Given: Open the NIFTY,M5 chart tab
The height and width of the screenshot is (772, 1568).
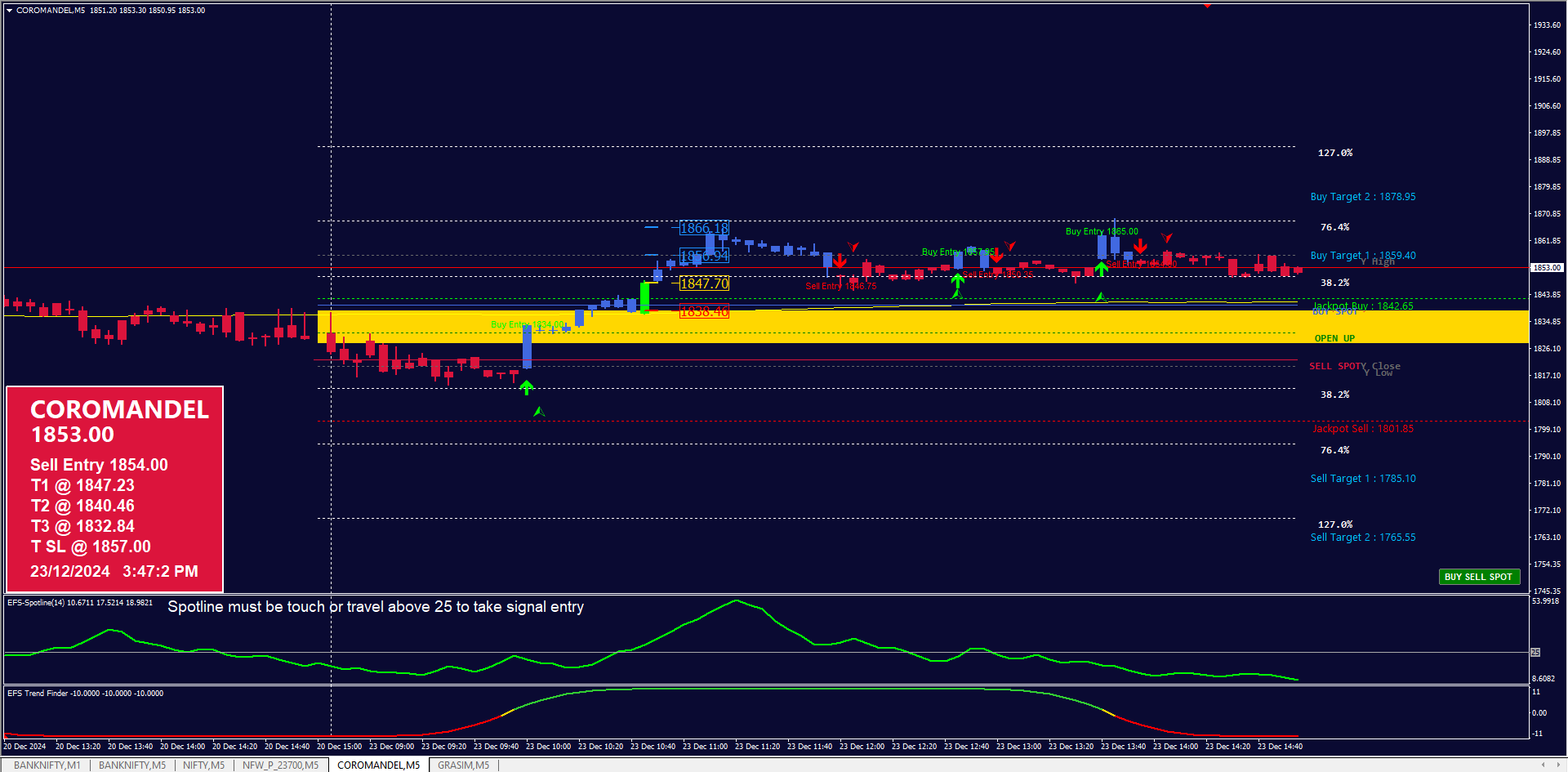Looking at the screenshot, I should point(203,765).
